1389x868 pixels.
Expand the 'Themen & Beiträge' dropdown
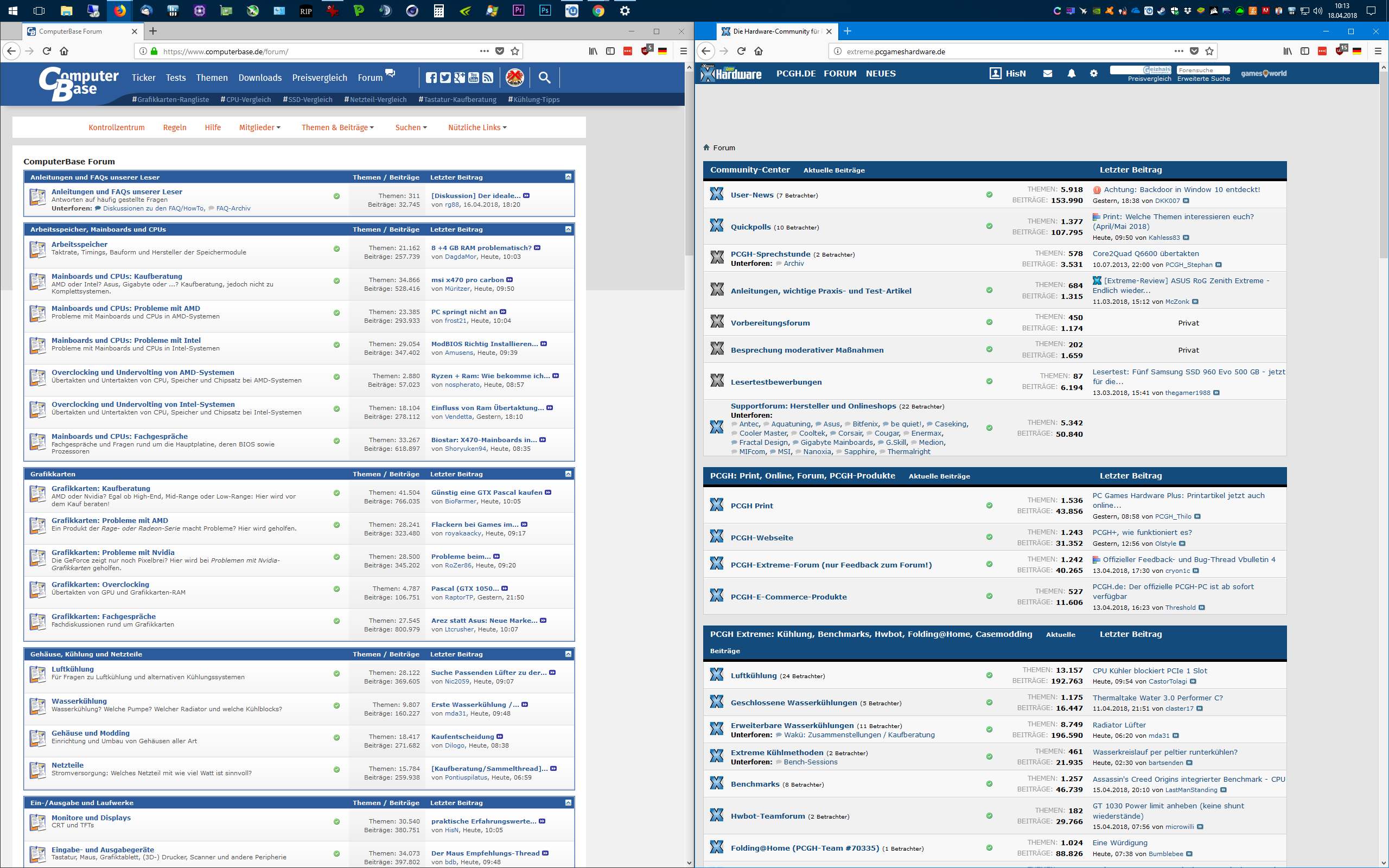click(337, 127)
